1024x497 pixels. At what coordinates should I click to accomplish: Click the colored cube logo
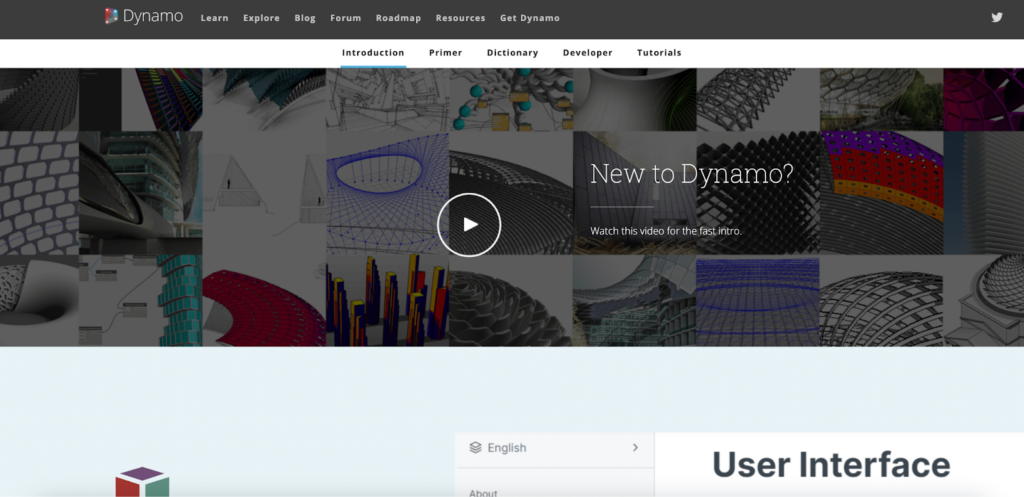[142, 482]
